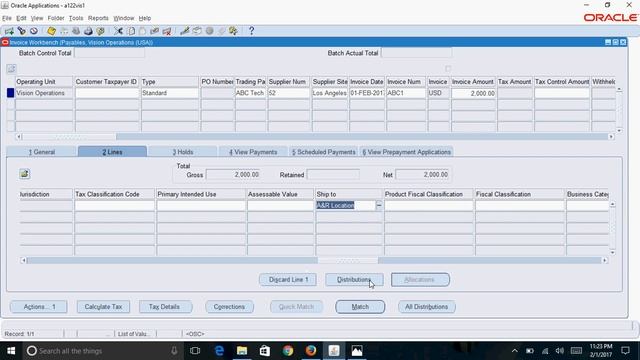This screenshot has width=640, height=360.
Task: Open File Explorer from the taskbar
Action: coord(242,351)
